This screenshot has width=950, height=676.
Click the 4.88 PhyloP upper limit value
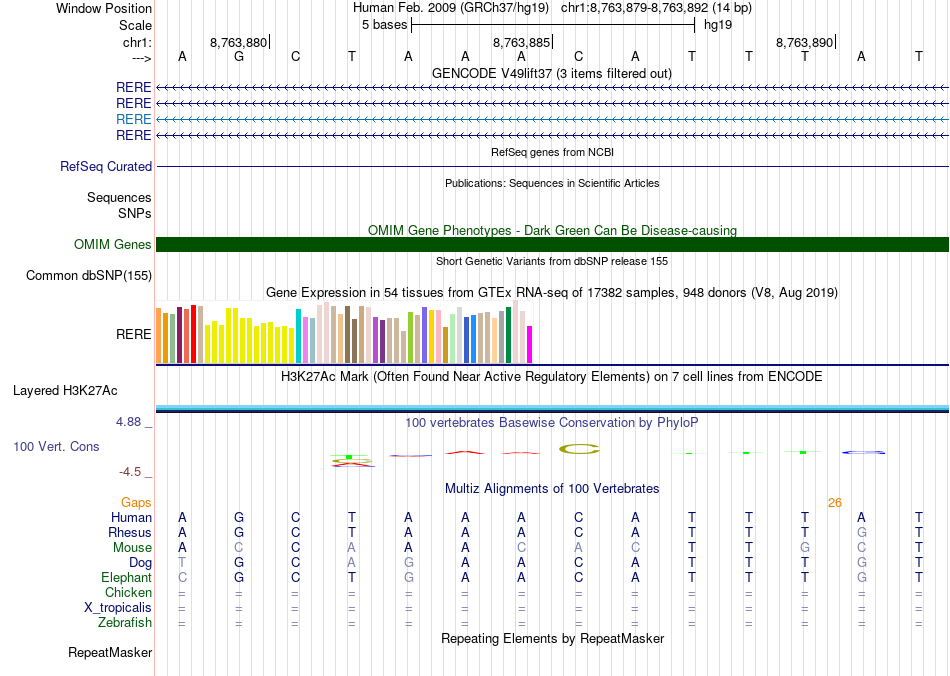(128, 422)
